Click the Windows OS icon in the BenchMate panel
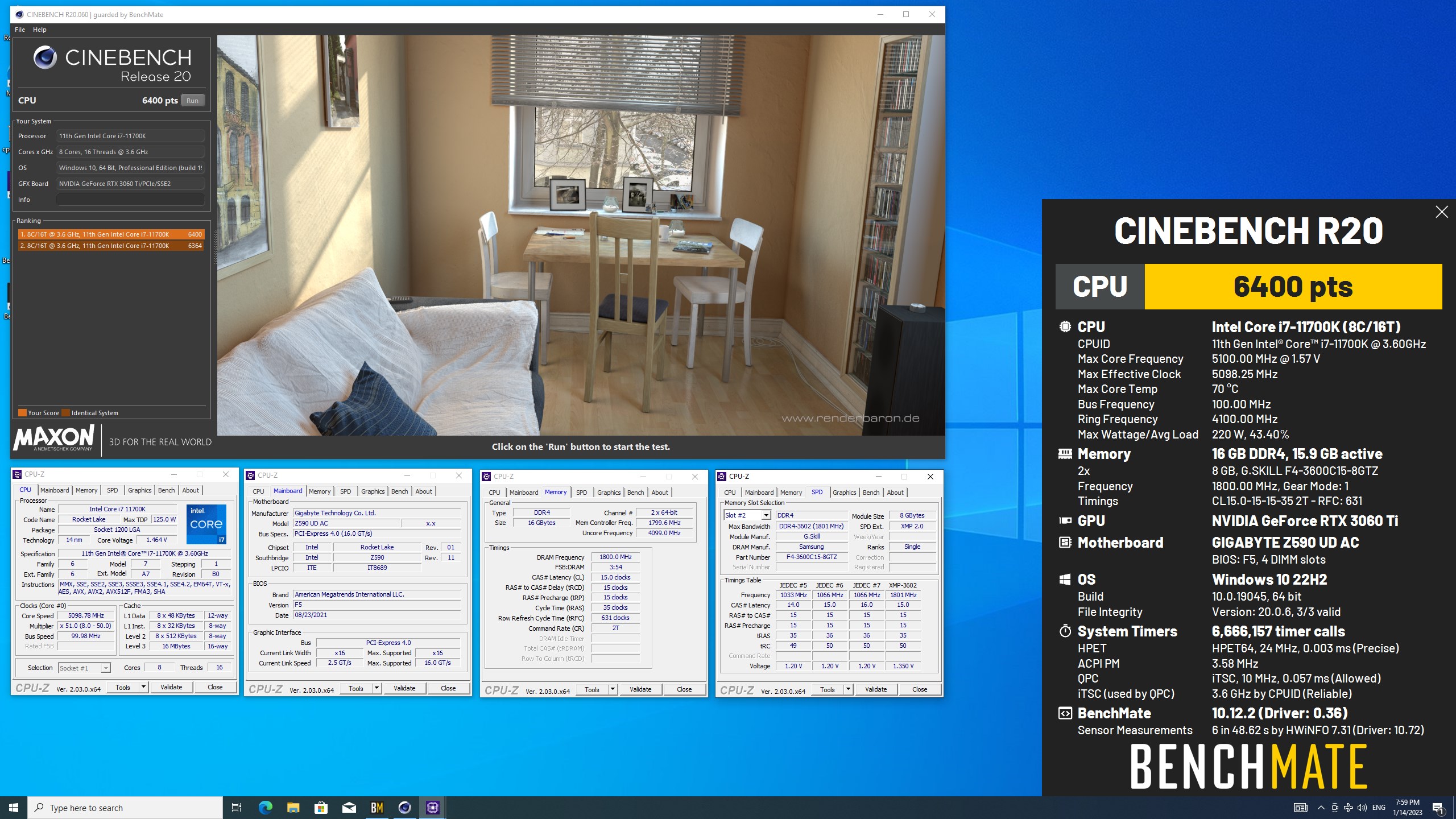1456x819 pixels. (x=1065, y=579)
